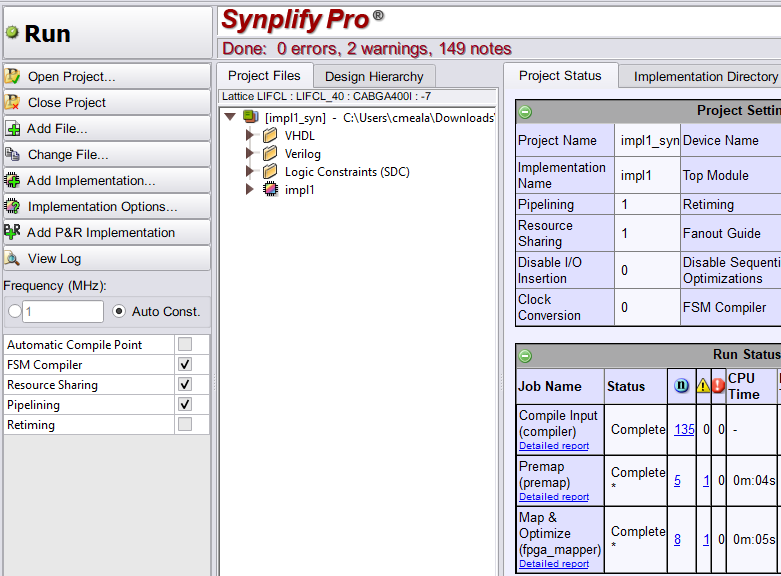
Task: Click the View Log magnifier icon
Action: point(12,259)
